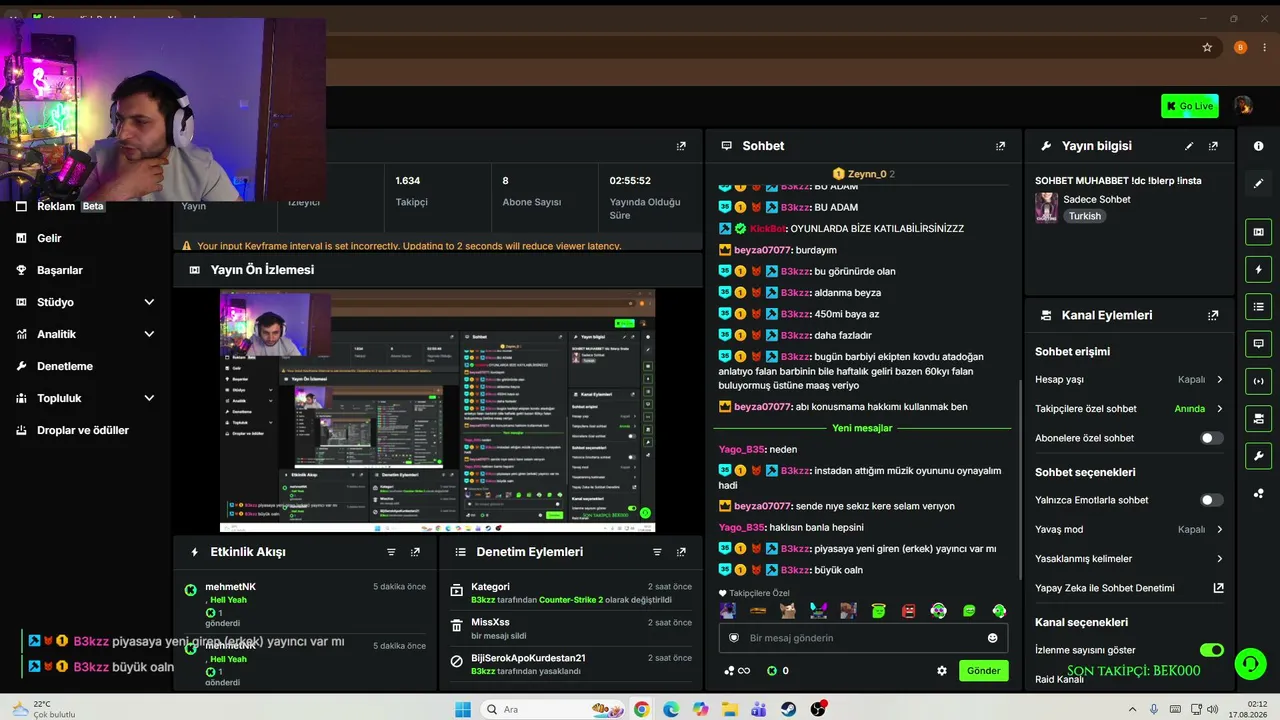Pop out the Yayın bilgisi panel
Image resolution: width=1280 pixels, height=720 pixels.
coord(1213,146)
